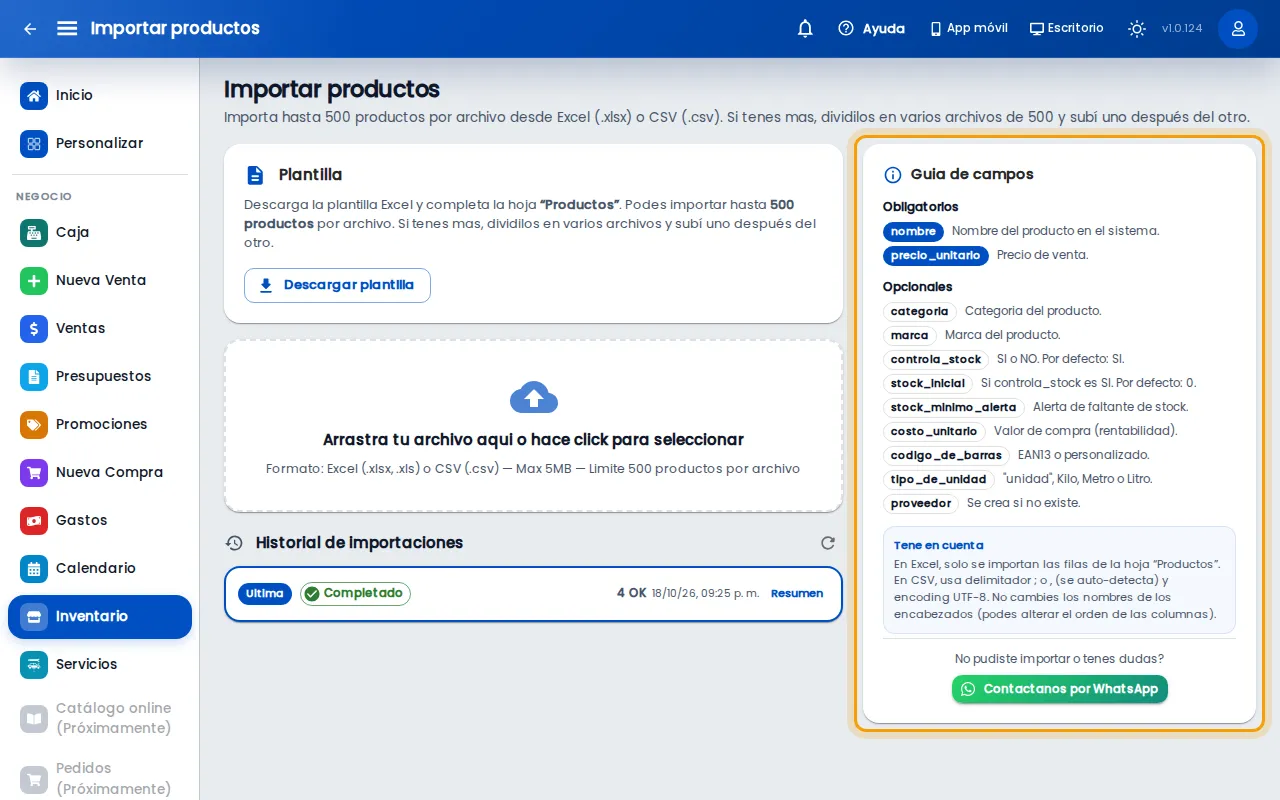
Task: Click the file drop zone to select a file
Action: 534,426
